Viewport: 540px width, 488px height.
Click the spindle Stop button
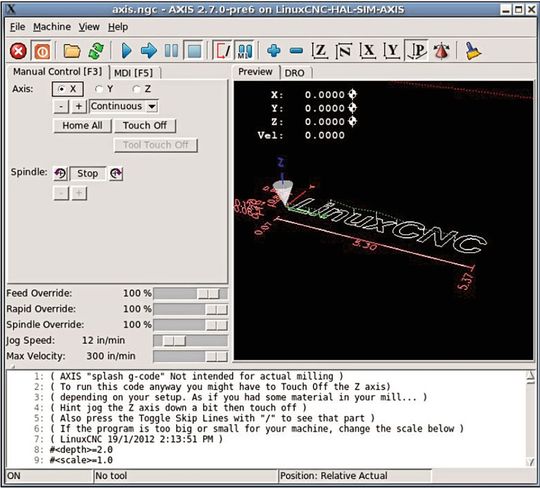[87, 173]
